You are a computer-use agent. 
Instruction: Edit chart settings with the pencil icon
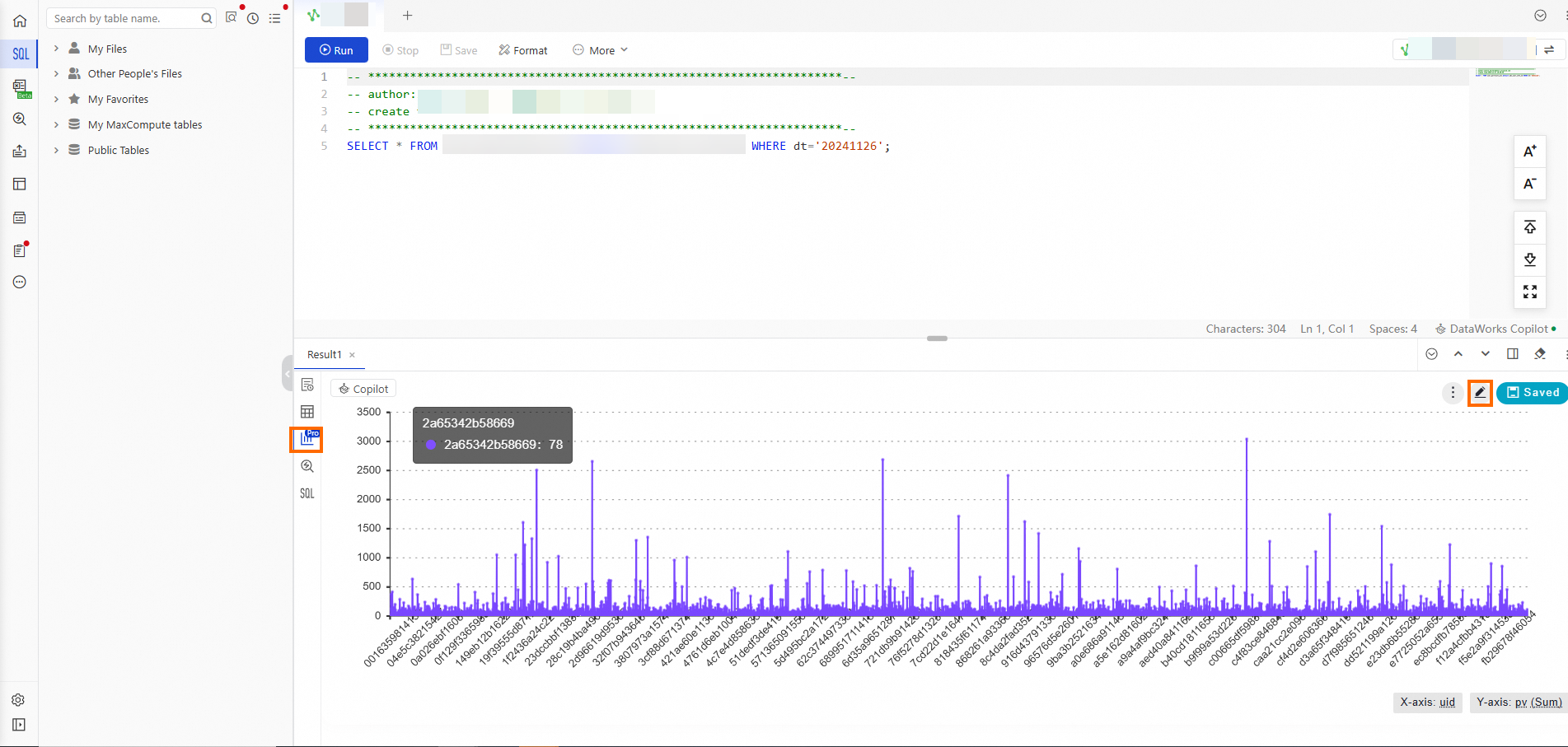pos(1480,393)
